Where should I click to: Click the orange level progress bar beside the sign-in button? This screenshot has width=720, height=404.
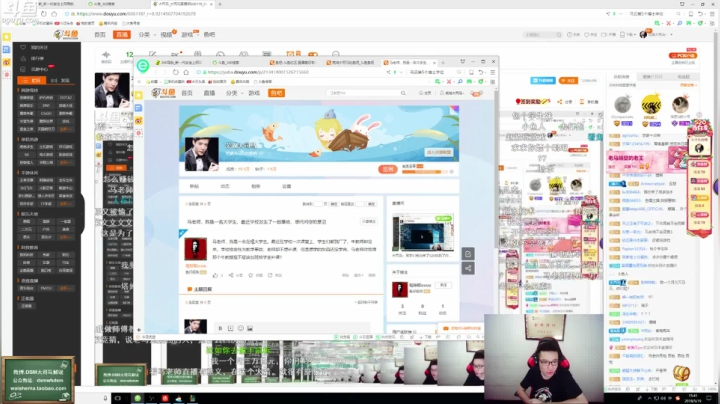tap(425, 172)
